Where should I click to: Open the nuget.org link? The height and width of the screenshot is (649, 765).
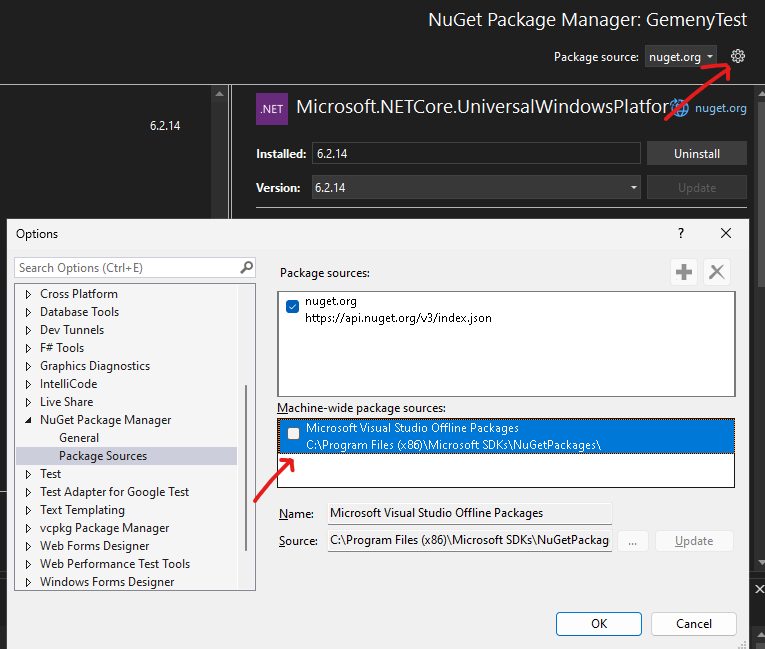721,108
